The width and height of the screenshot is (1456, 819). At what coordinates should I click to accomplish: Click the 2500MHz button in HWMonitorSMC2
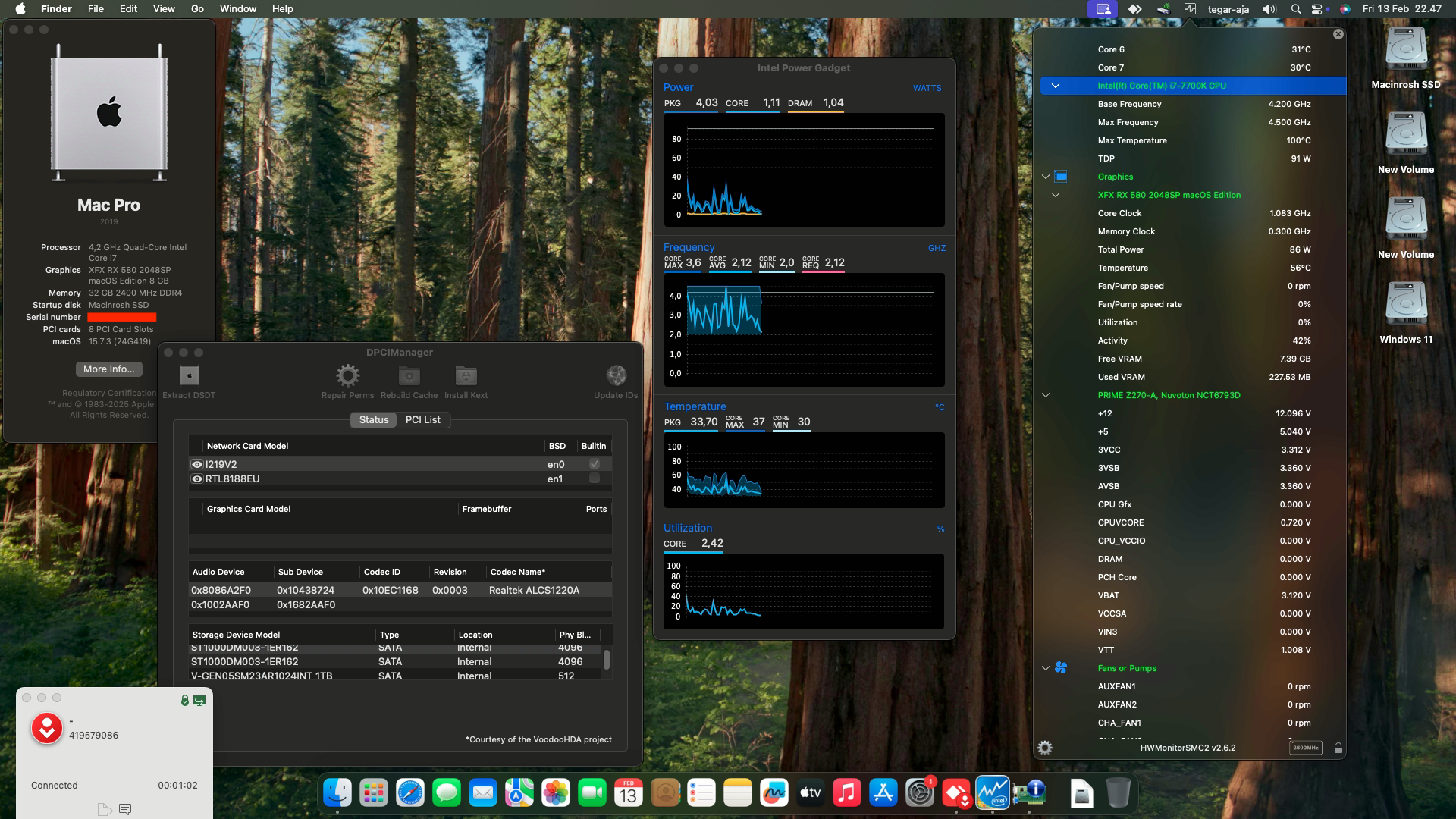pos(1305,748)
